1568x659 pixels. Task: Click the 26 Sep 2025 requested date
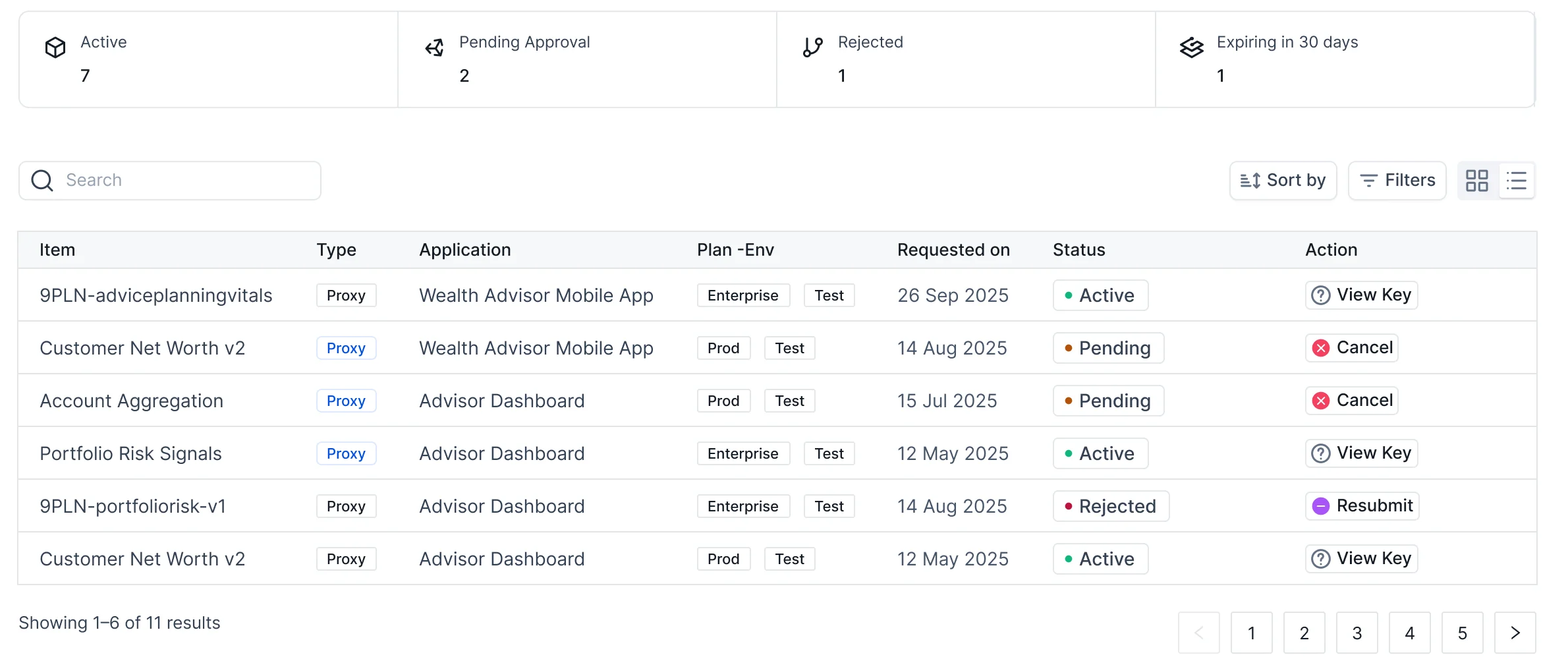(x=953, y=295)
